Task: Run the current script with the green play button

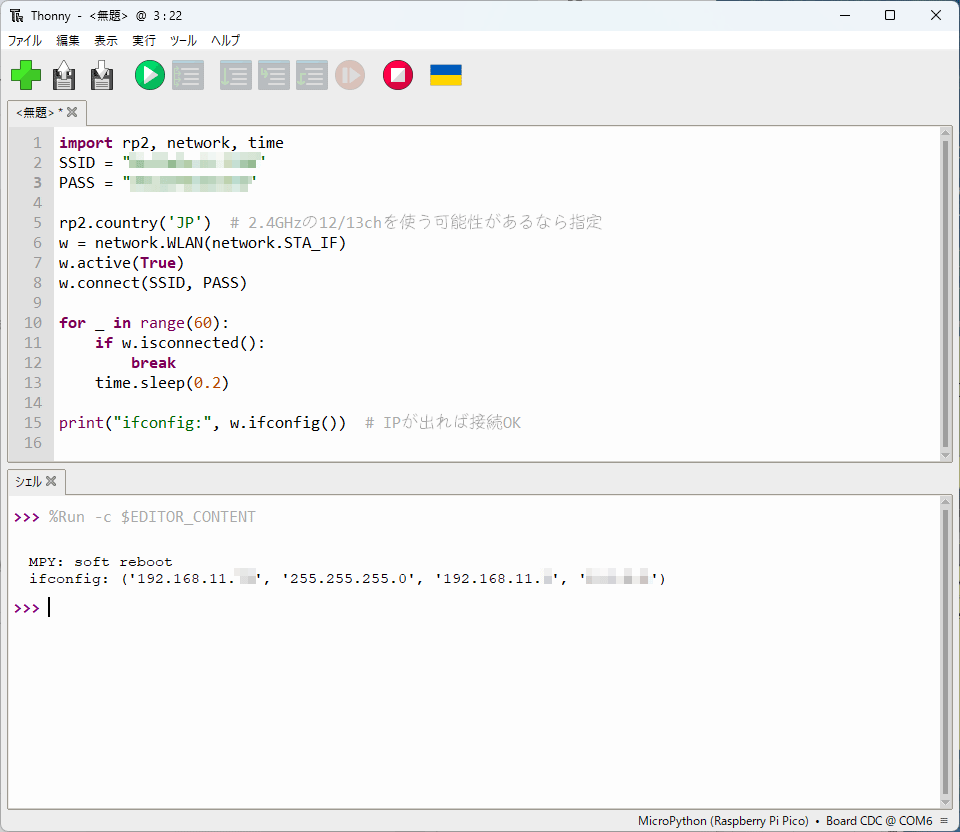Action: (149, 75)
